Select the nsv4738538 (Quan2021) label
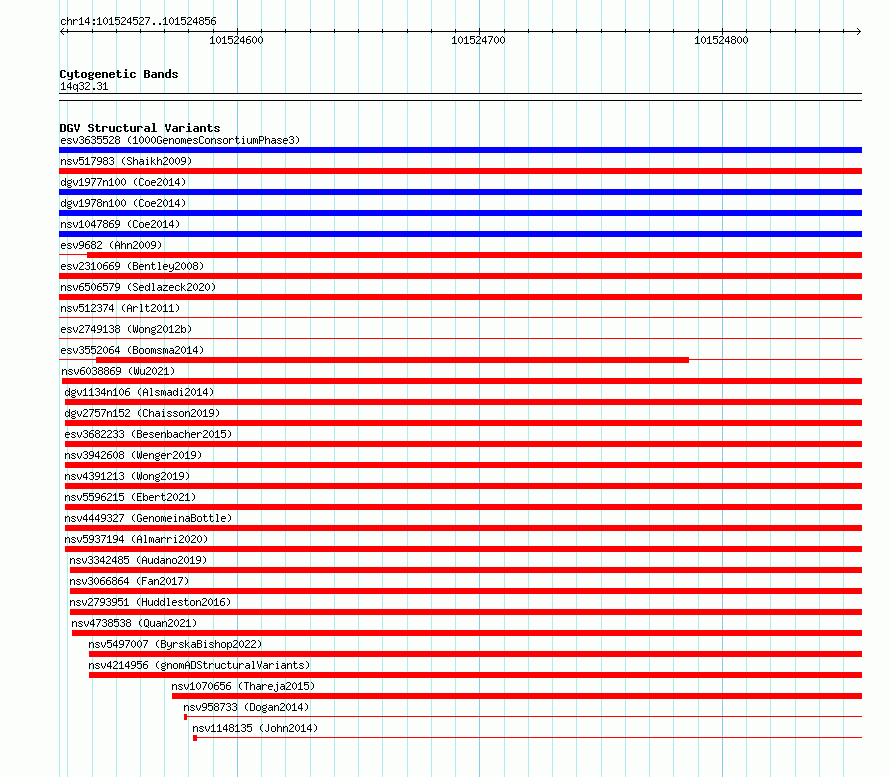The width and height of the screenshot is (890, 777). click(134, 623)
